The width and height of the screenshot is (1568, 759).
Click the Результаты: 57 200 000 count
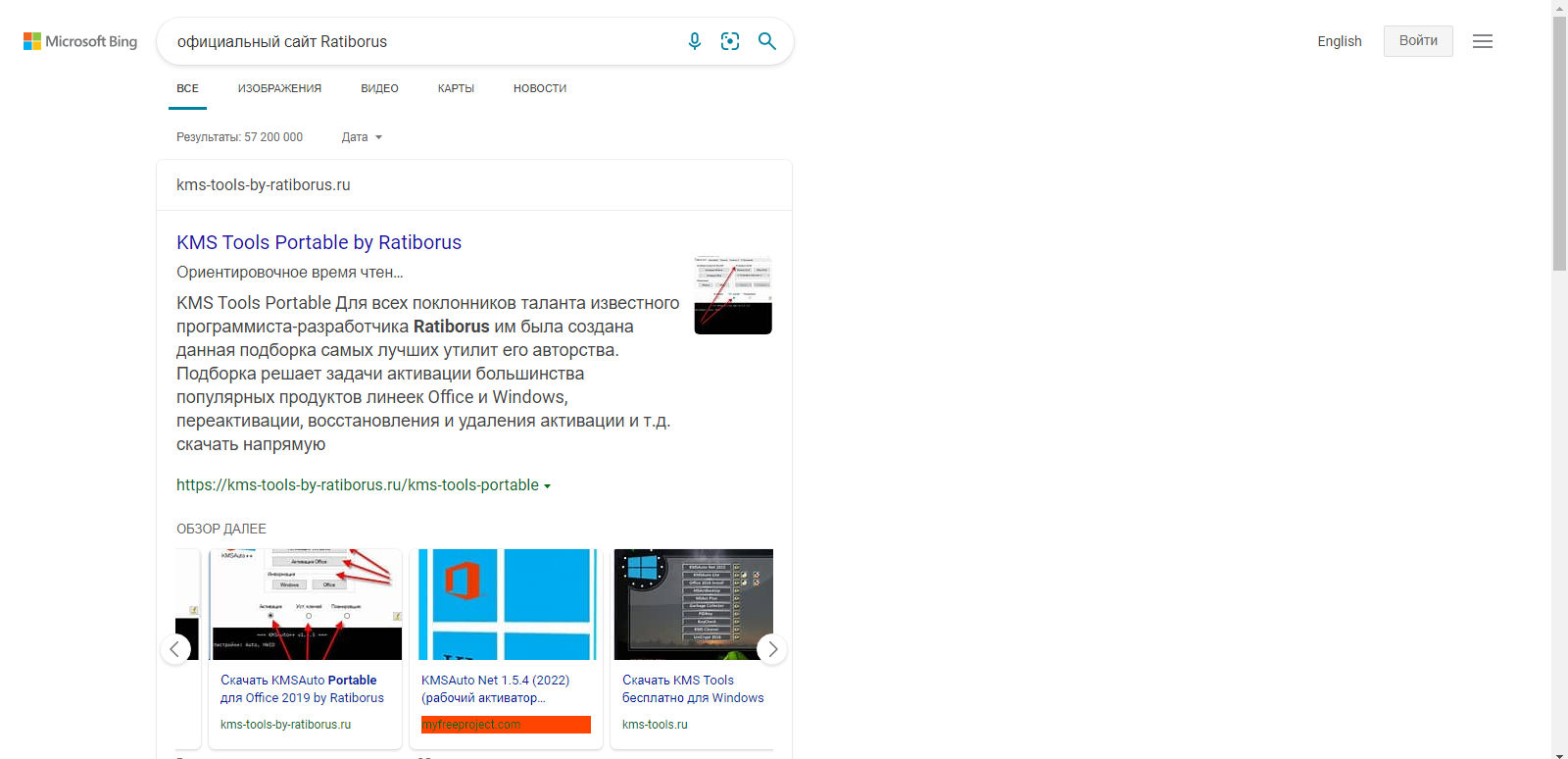239,137
